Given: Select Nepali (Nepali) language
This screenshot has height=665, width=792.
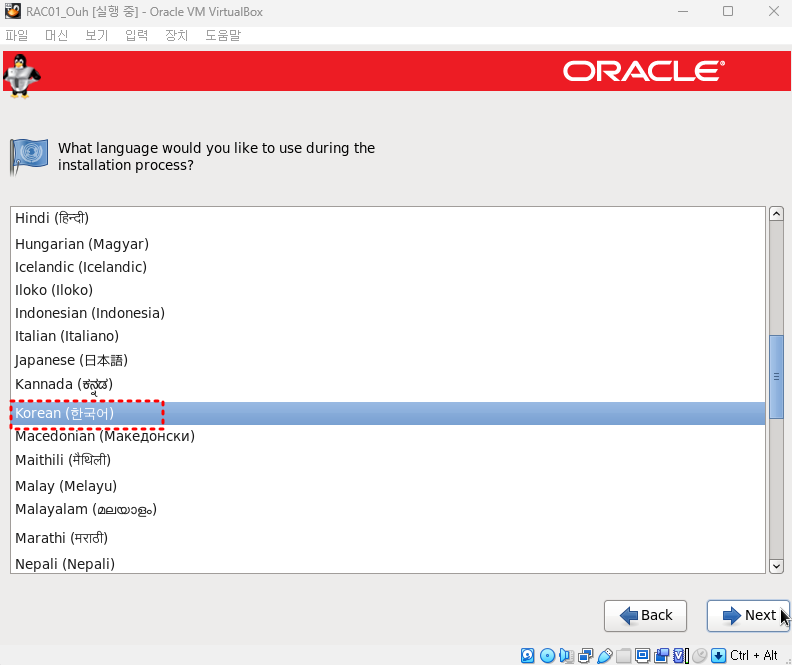Looking at the screenshot, I should point(388,564).
